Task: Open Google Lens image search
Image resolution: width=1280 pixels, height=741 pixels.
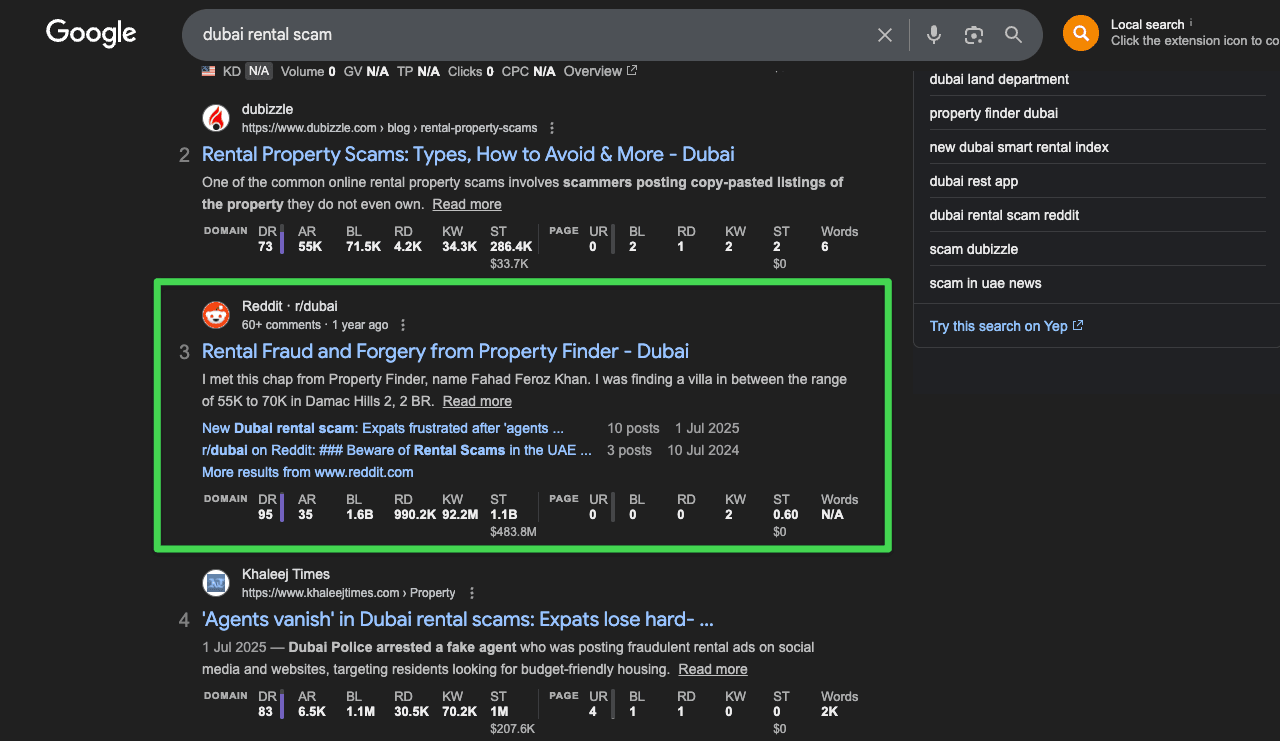Action: (x=974, y=35)
